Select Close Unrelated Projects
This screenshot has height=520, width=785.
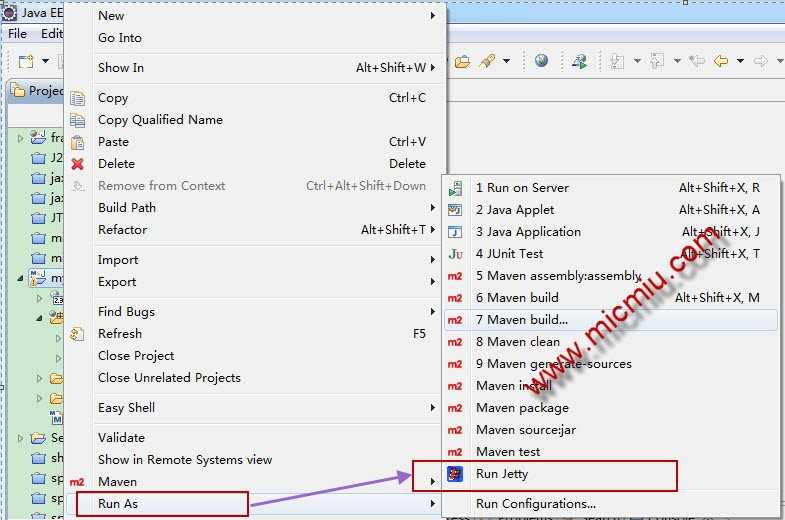(169, 378)
